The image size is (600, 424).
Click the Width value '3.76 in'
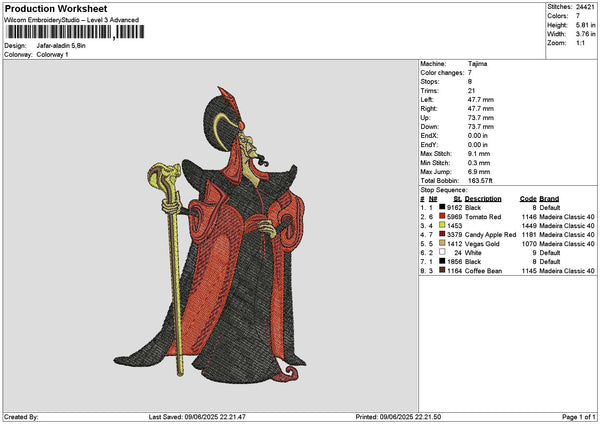pyautogui.click(x=585, y=34)
